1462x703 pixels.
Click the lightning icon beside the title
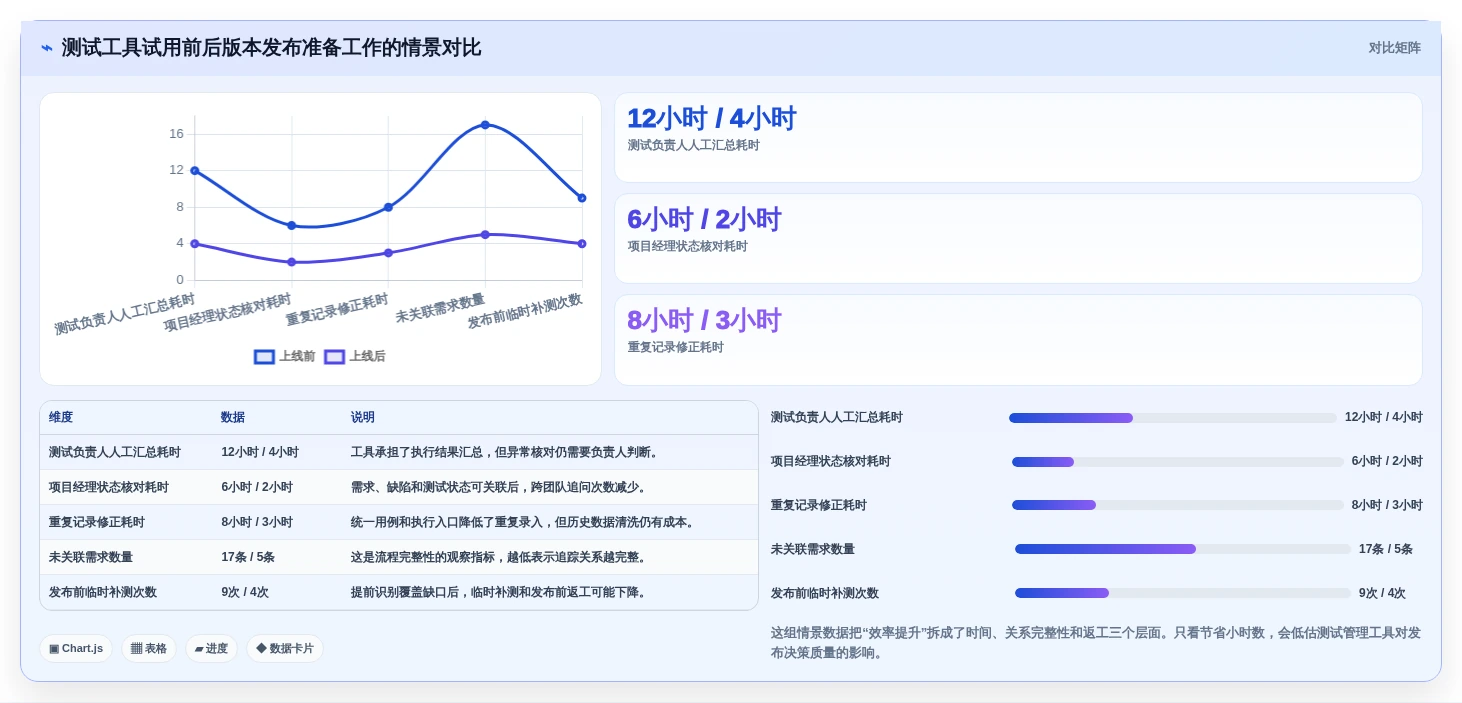click(x=47, y=48)
